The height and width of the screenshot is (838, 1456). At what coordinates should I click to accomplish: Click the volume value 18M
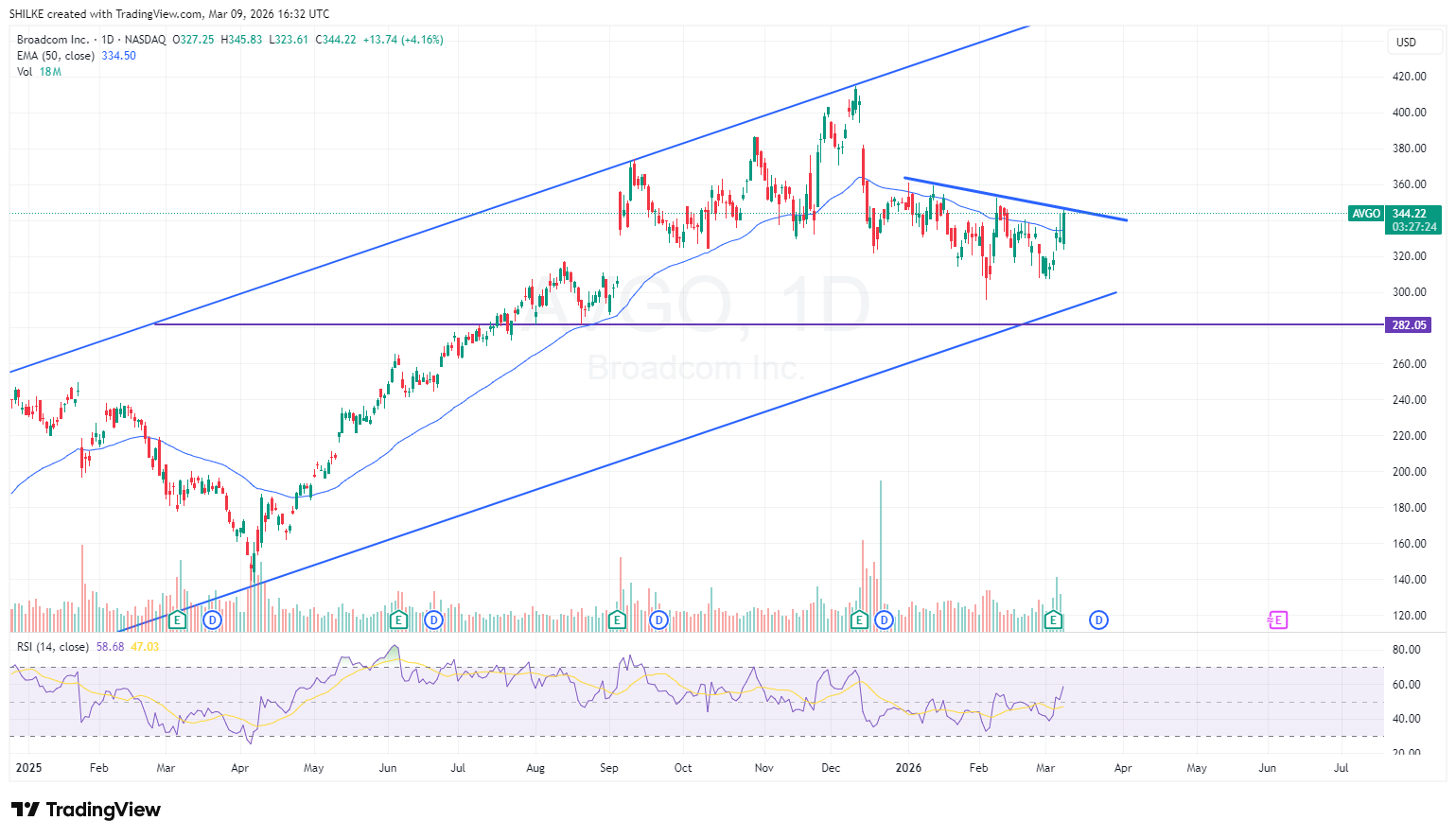(x=50, y=72)
